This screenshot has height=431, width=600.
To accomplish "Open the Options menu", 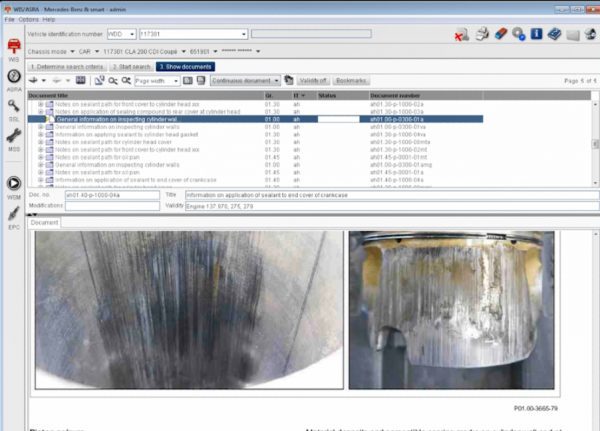I will 29,20.
